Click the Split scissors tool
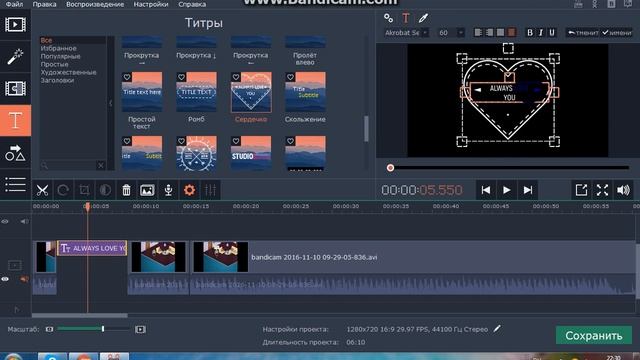Viewport: 640px width, 360px height. click(x=42, y=190)
